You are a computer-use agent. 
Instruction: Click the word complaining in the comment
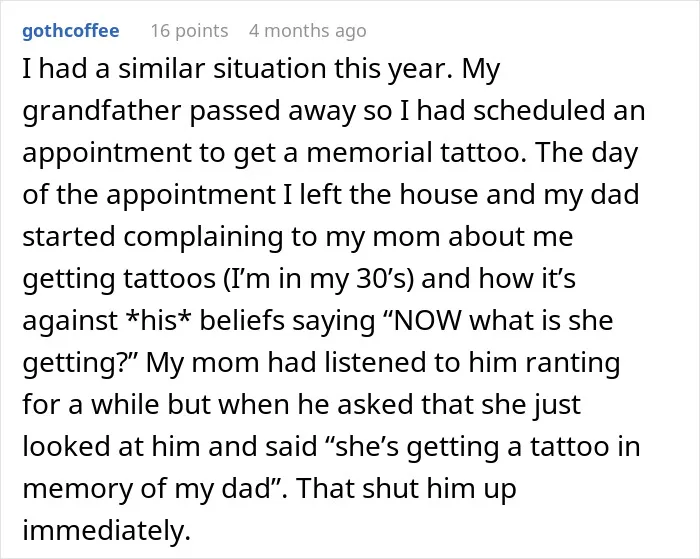pyautogui.click(x=203, y=237)
